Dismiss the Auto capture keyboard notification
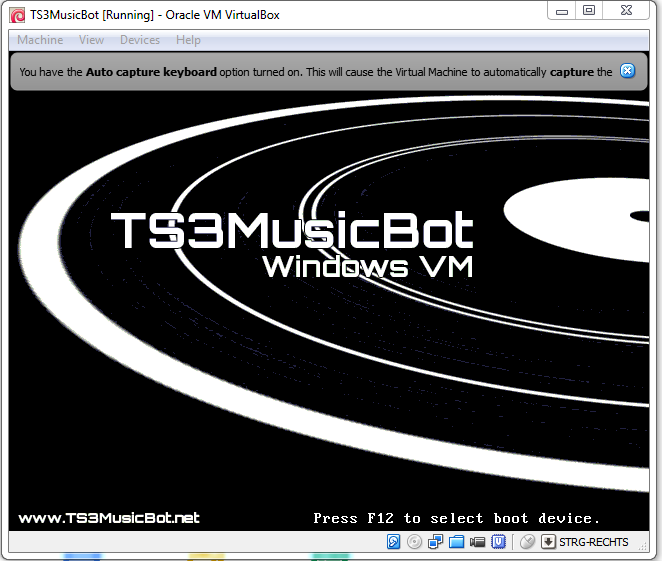This screenshot has width=662, height=561. point(627,71)
